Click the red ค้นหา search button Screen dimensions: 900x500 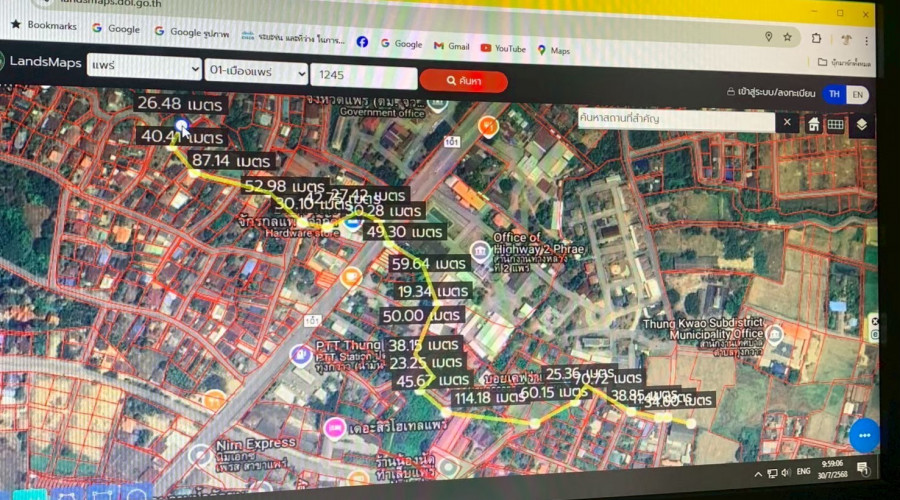[x=463, y=81]
